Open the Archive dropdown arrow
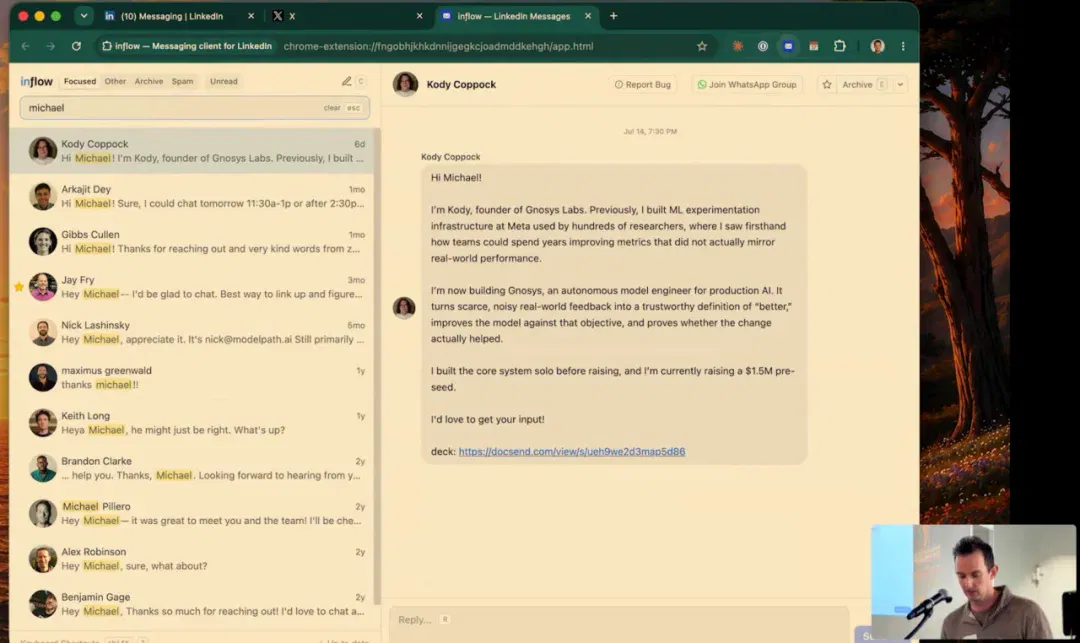 pyautogui.click(x=900, y=85)
